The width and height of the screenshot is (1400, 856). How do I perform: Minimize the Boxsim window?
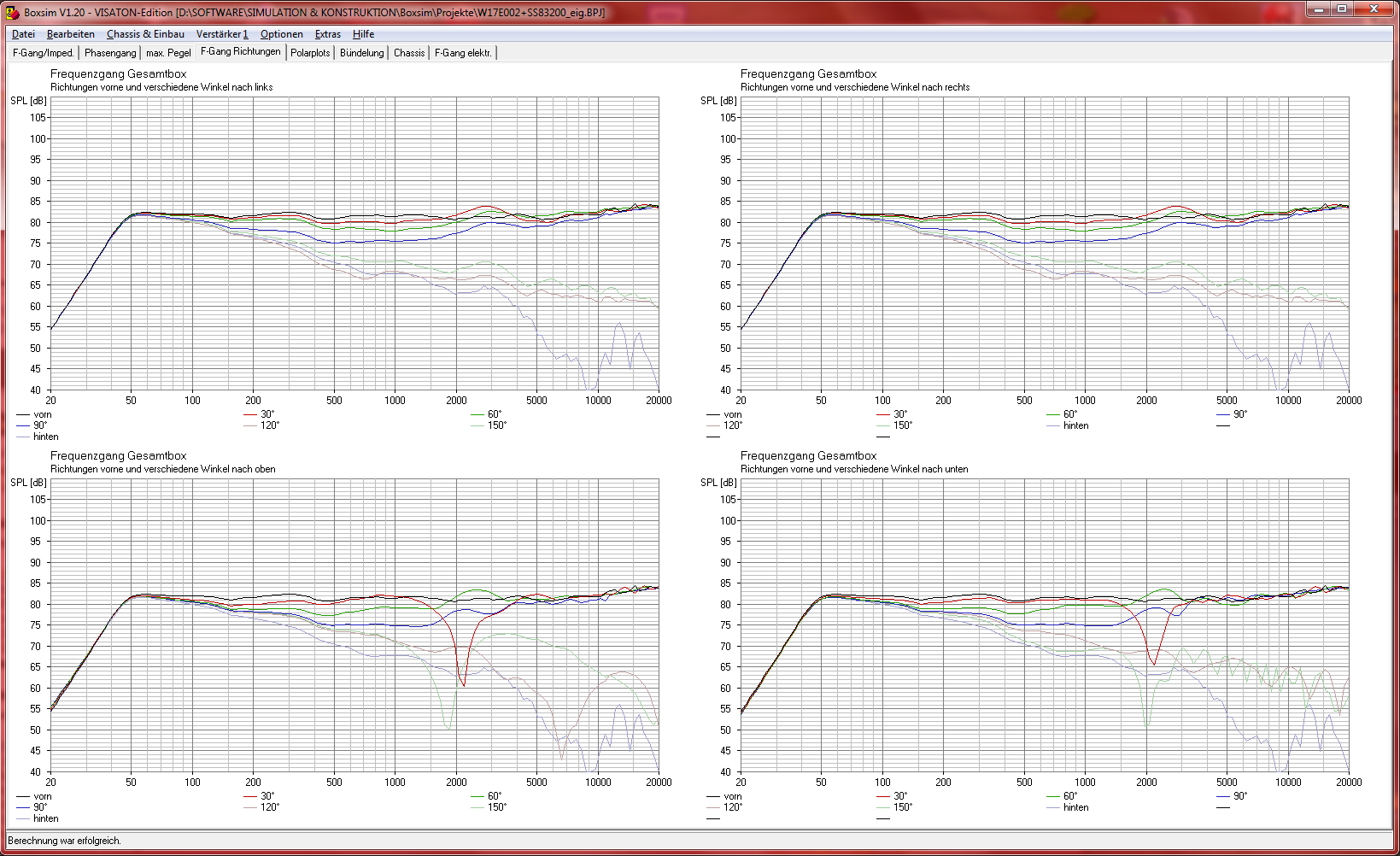1319,9
